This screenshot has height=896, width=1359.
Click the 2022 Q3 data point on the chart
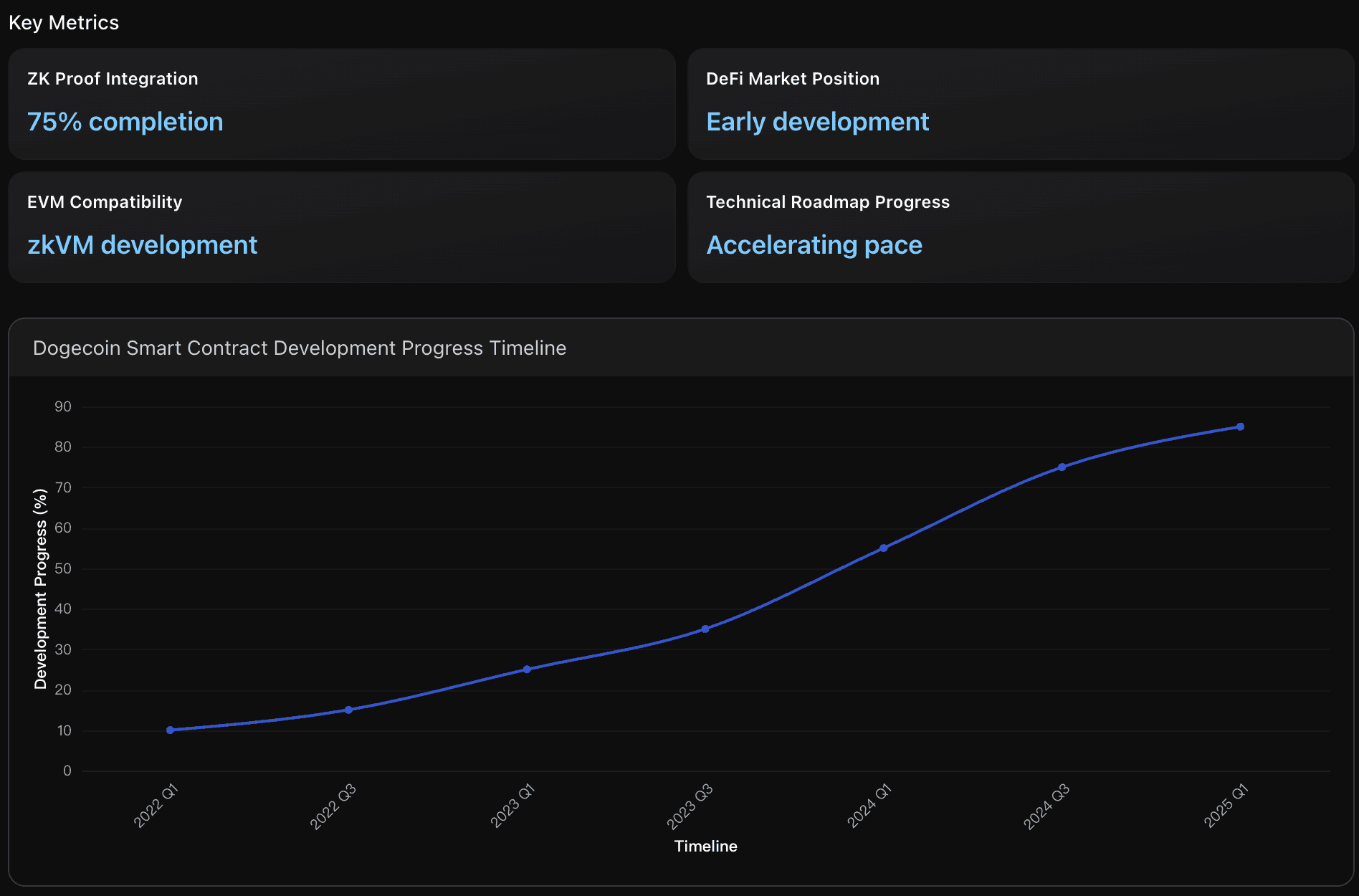(348, 710)
